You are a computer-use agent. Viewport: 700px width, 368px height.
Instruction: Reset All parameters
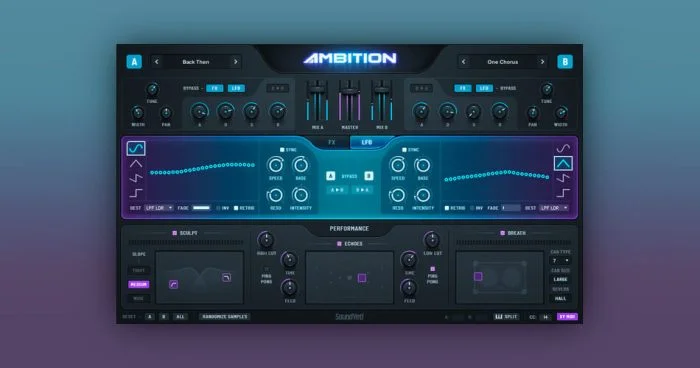click(x=180, y=317)
